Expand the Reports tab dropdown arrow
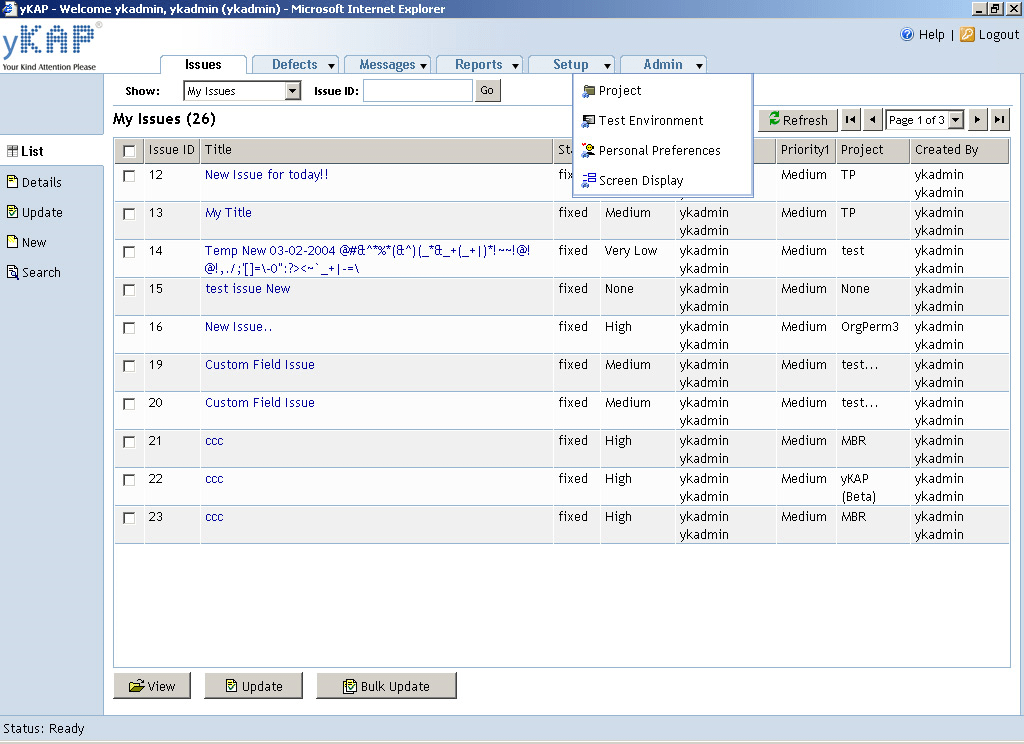The width and height of the screenshot is (1024, 744). pos(515,65)
